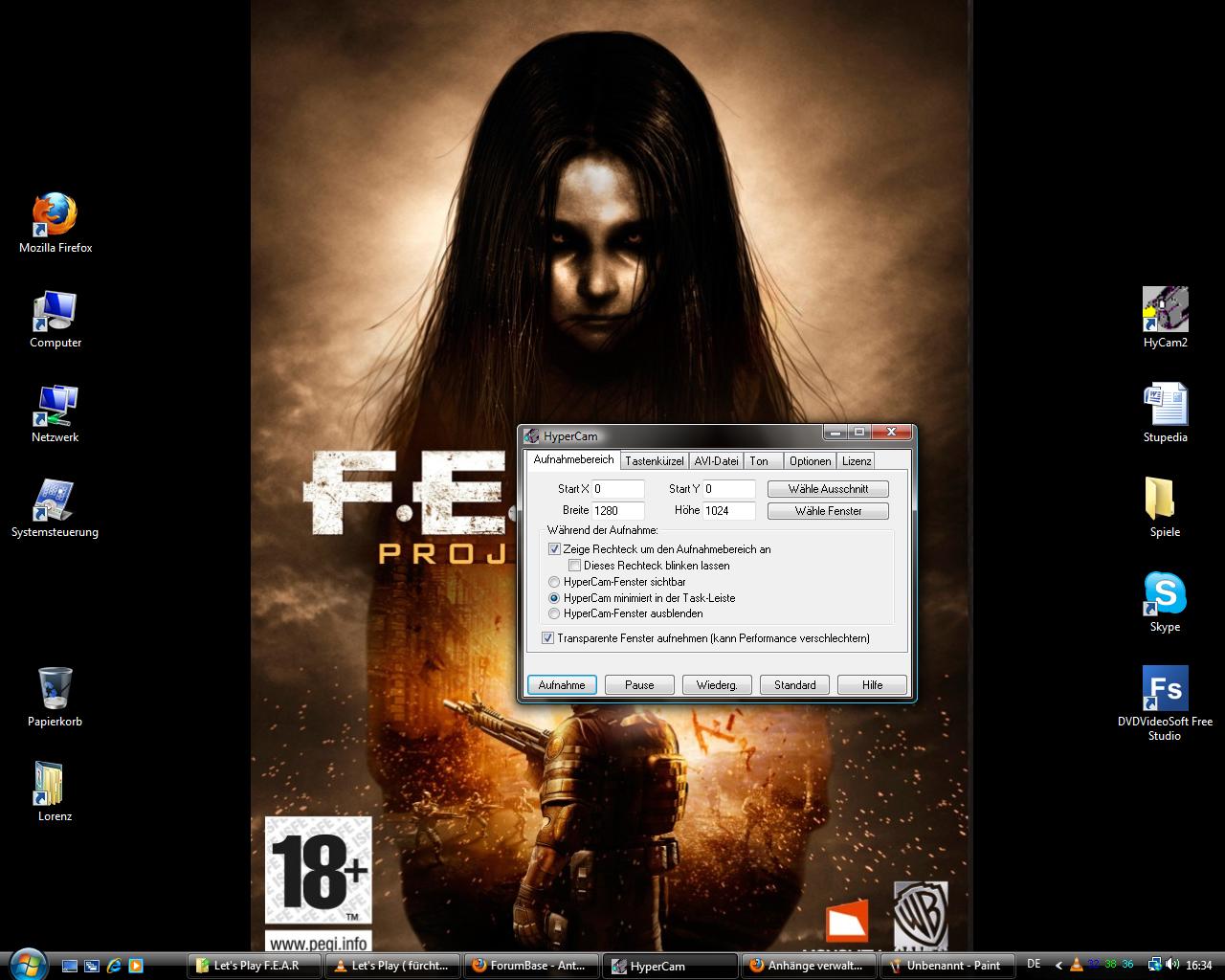This screenshot has width=1225, height=980.
Task: Open the Lizenz tab
Action: (857, 461)
